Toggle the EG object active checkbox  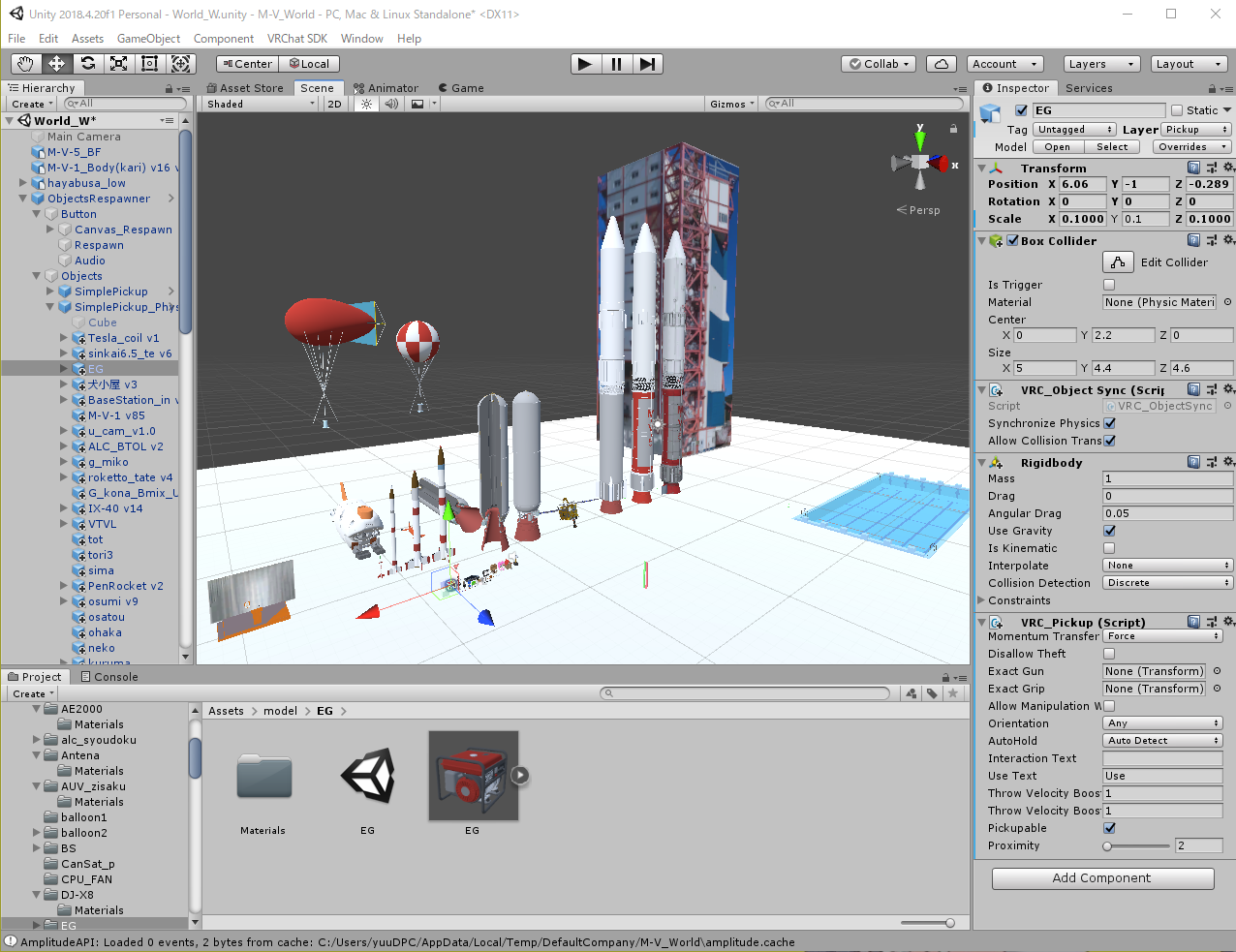pos(1021,110)
